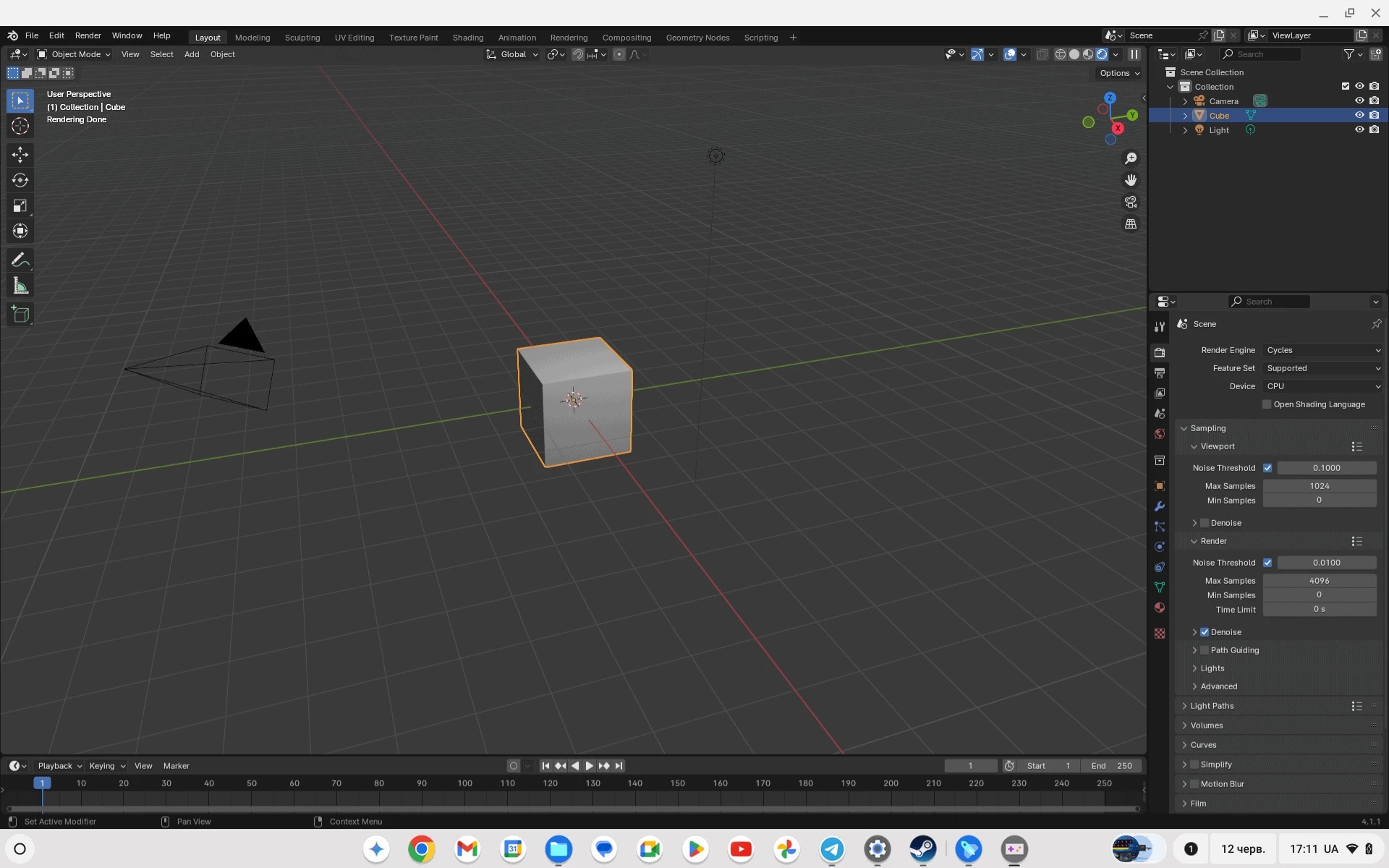Viewport: 1389px width, 868px height.
Task: Select the Move tool in toolbar
Action: tap(20, 154)
